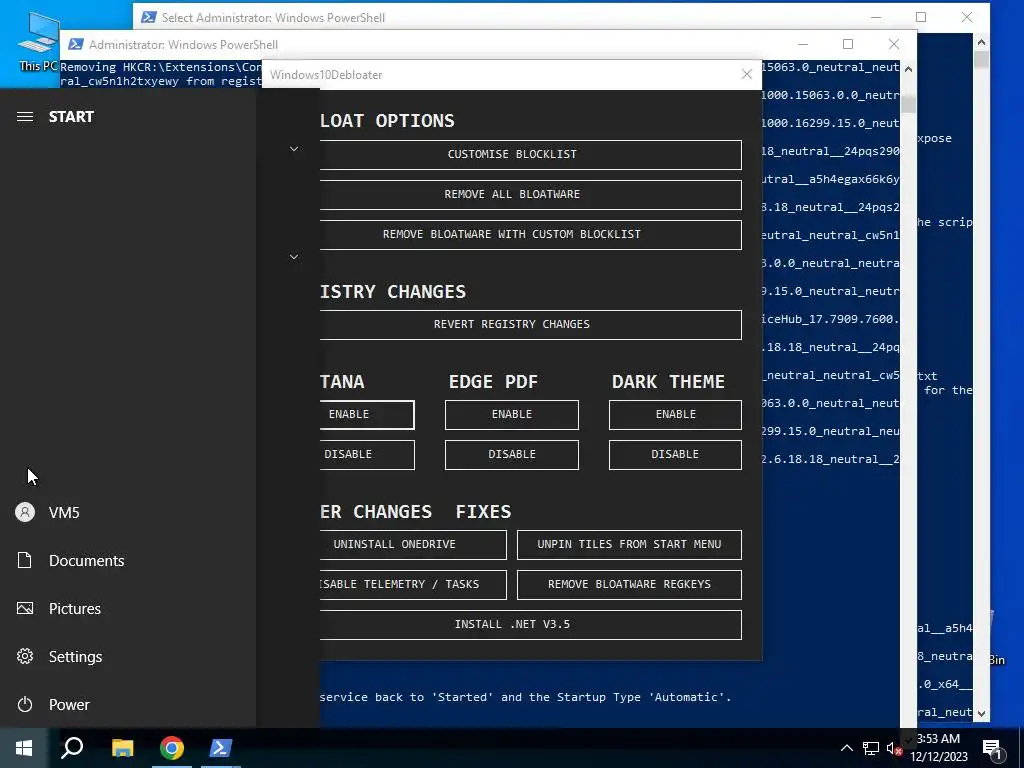Maximize the Select Administrator PowerShell window
Viewport: 1024px width, 768px height.
click(921, 17)
